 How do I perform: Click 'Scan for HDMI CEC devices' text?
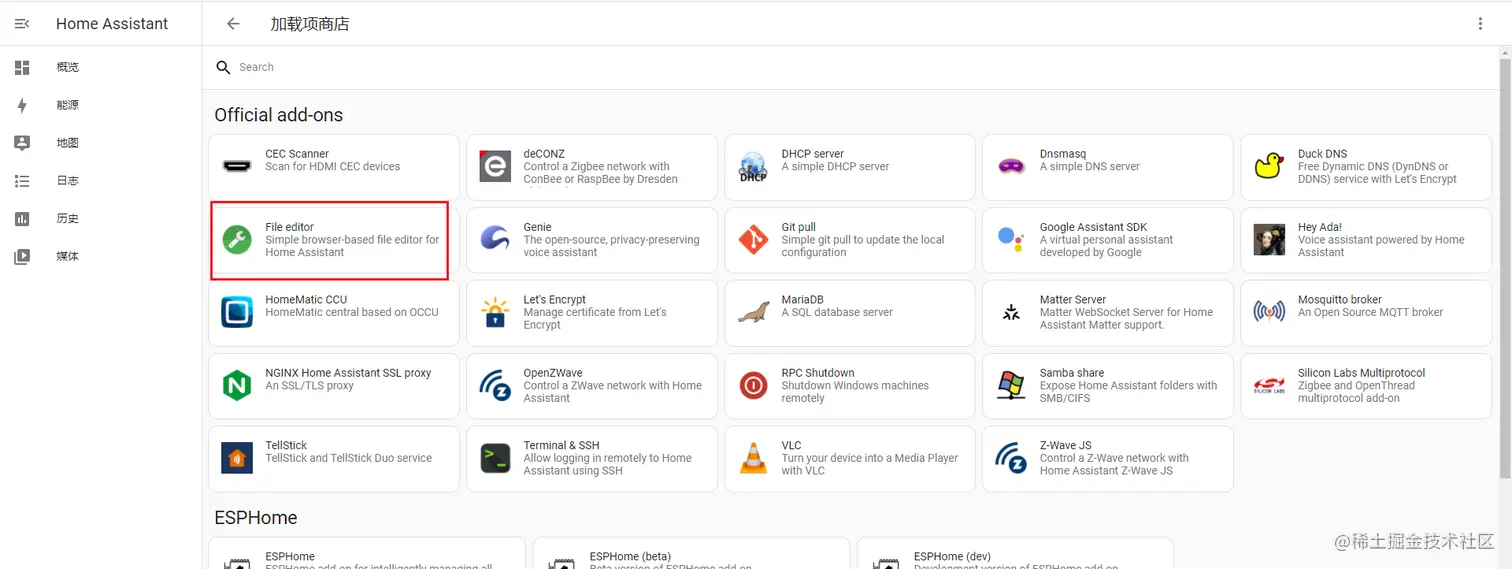coord(333,167)
